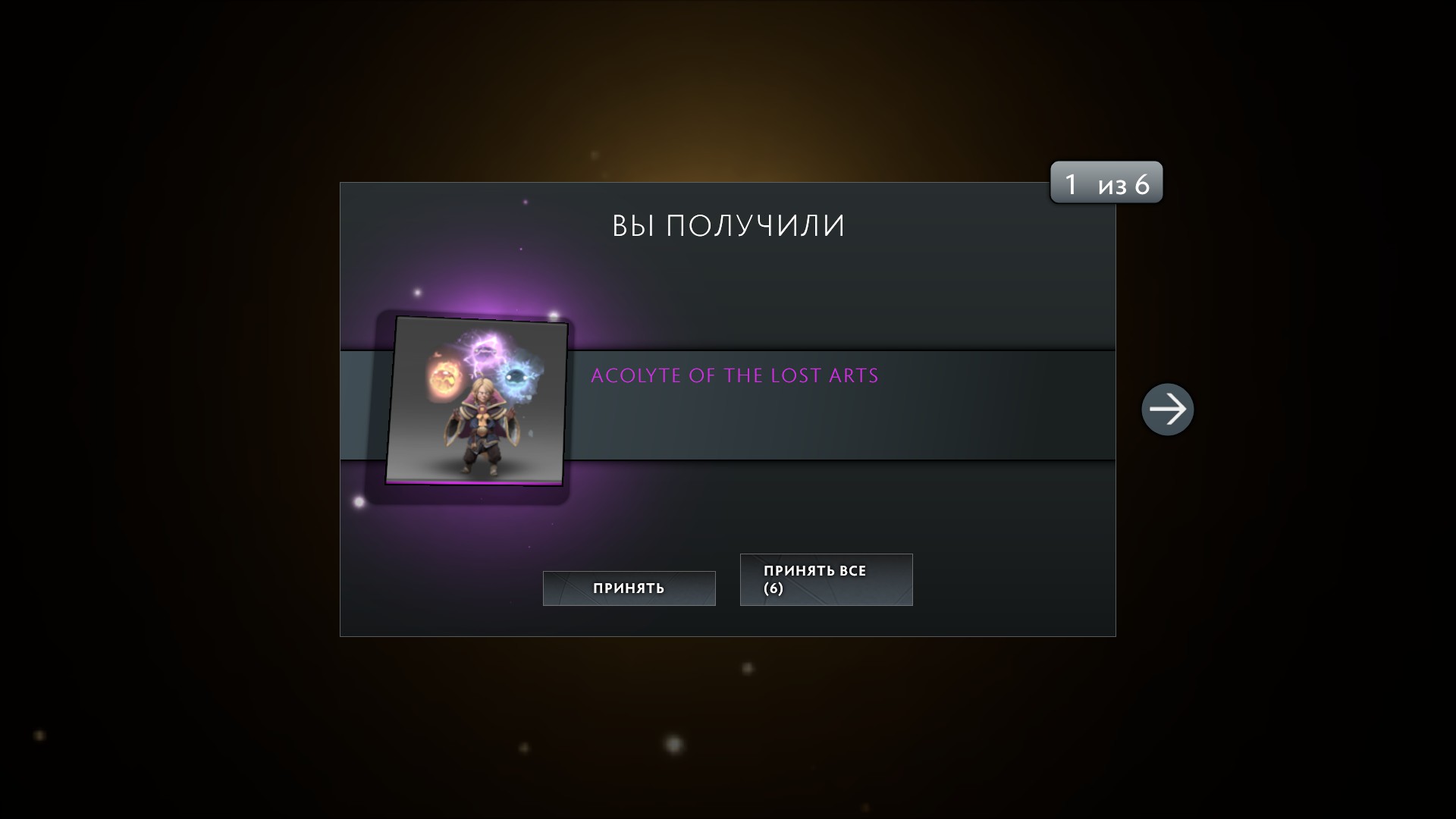Accept the item with the ПРИНЯТЬ button
1456x819 pixels.
tap(629, 588)
